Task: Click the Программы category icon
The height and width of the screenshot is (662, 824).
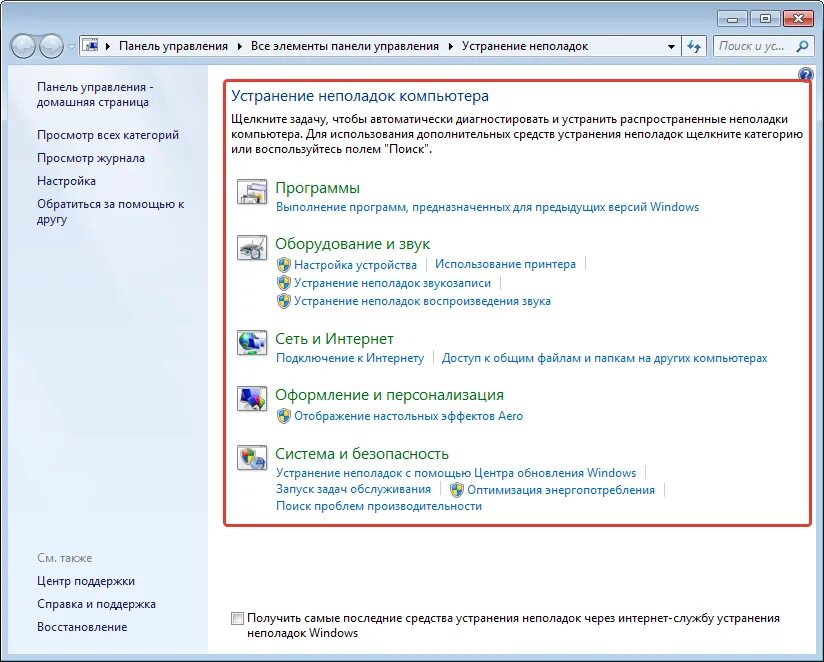Action: 252,192
